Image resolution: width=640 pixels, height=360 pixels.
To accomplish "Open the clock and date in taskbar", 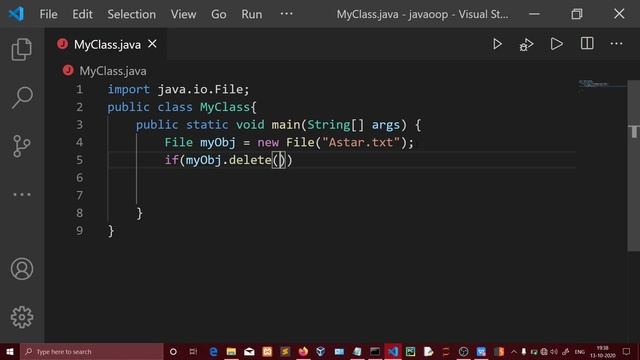I will [x=602, y=352].
